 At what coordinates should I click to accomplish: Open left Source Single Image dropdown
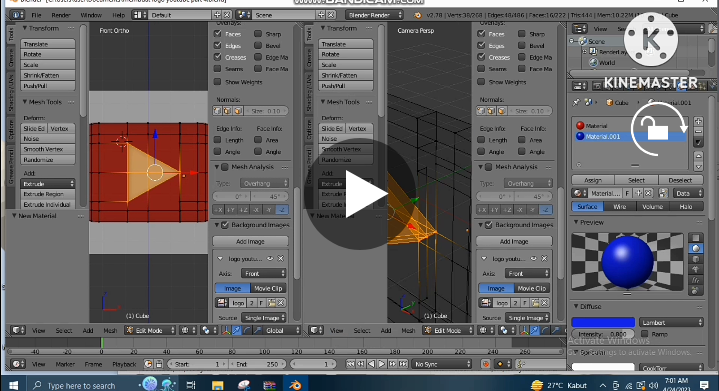click(263, 318)
